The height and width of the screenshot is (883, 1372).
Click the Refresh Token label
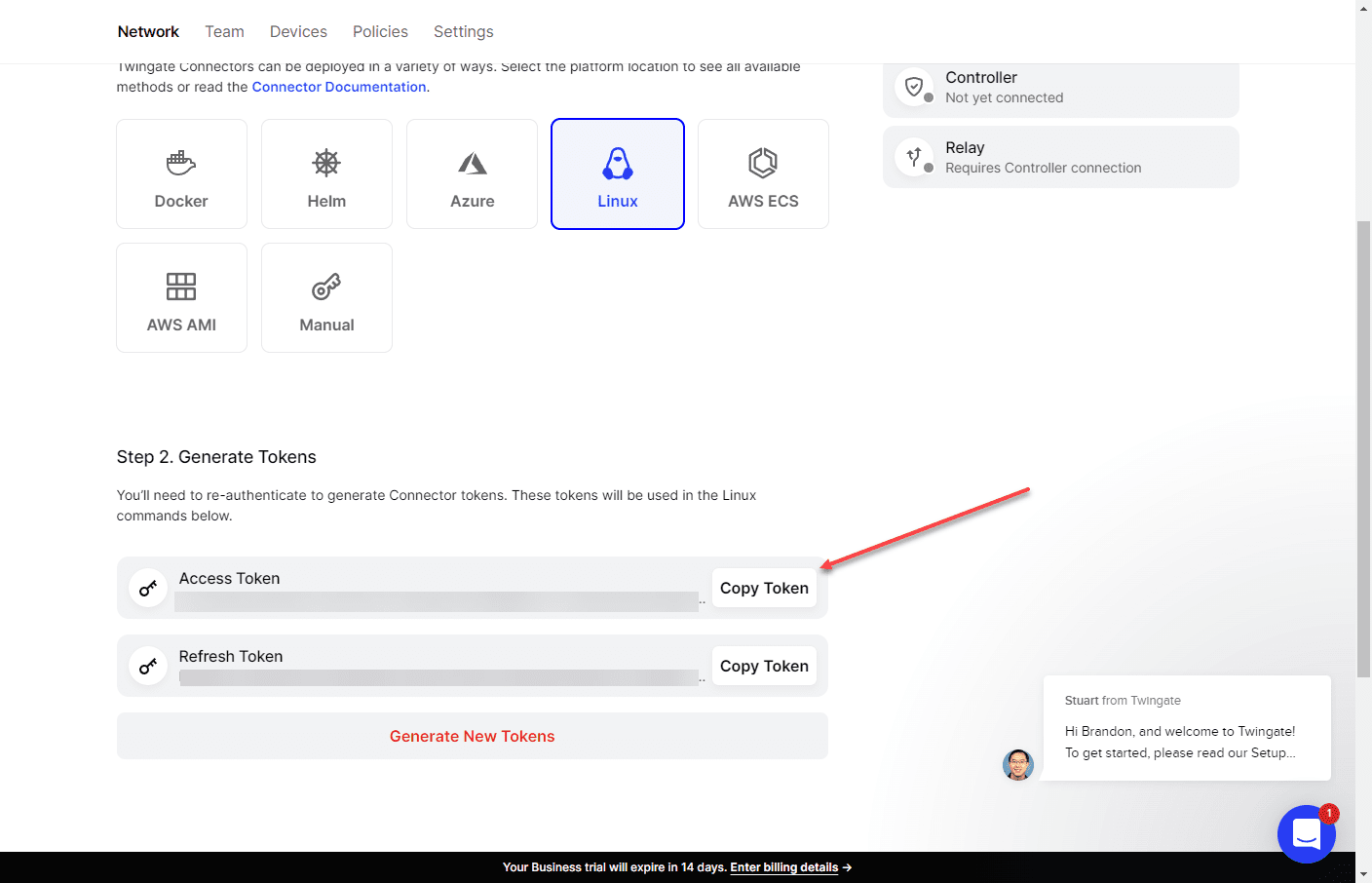pos(231,656)
